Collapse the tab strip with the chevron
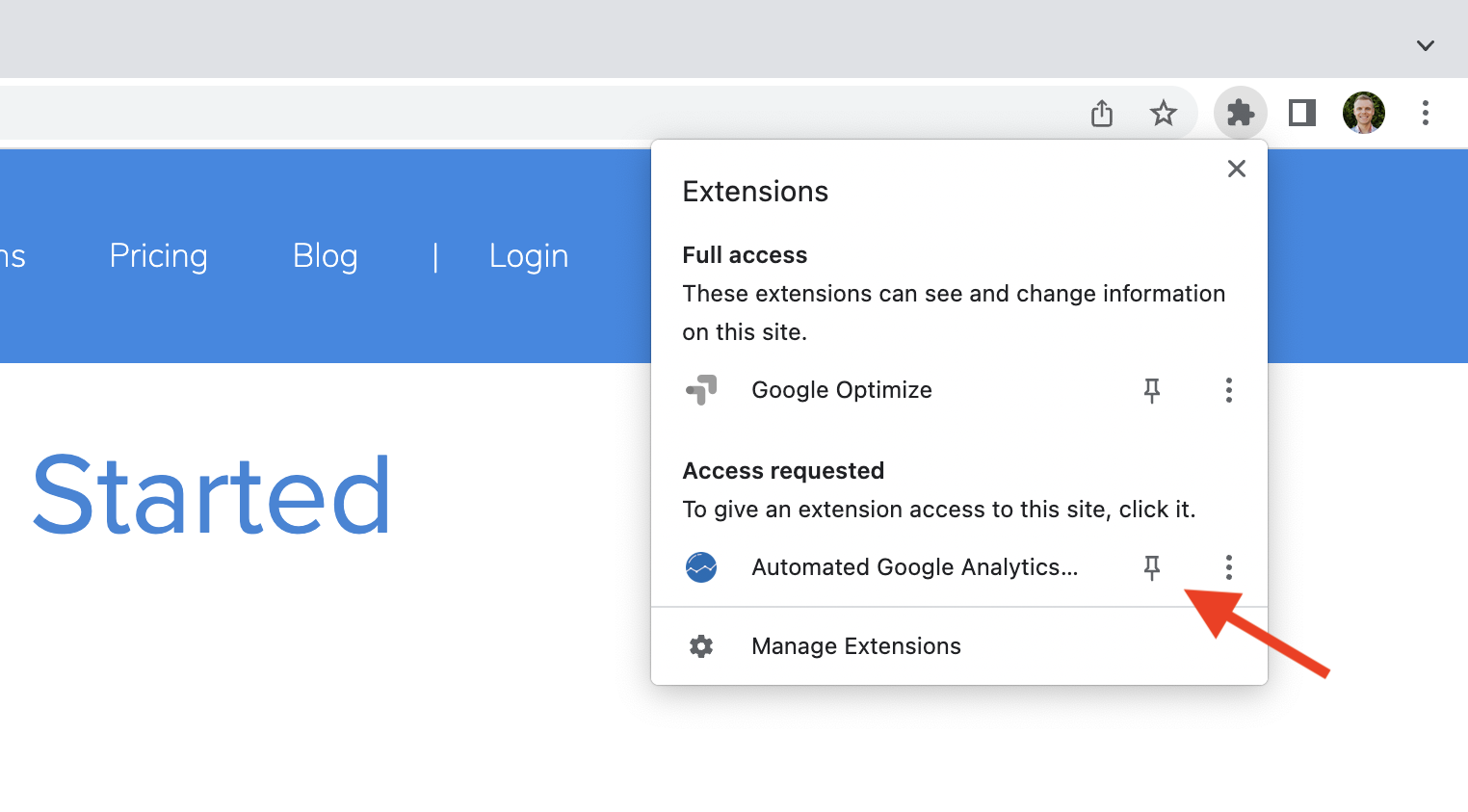The height and width of the screenshot is (812, 1468). [x=1425, y=45]
